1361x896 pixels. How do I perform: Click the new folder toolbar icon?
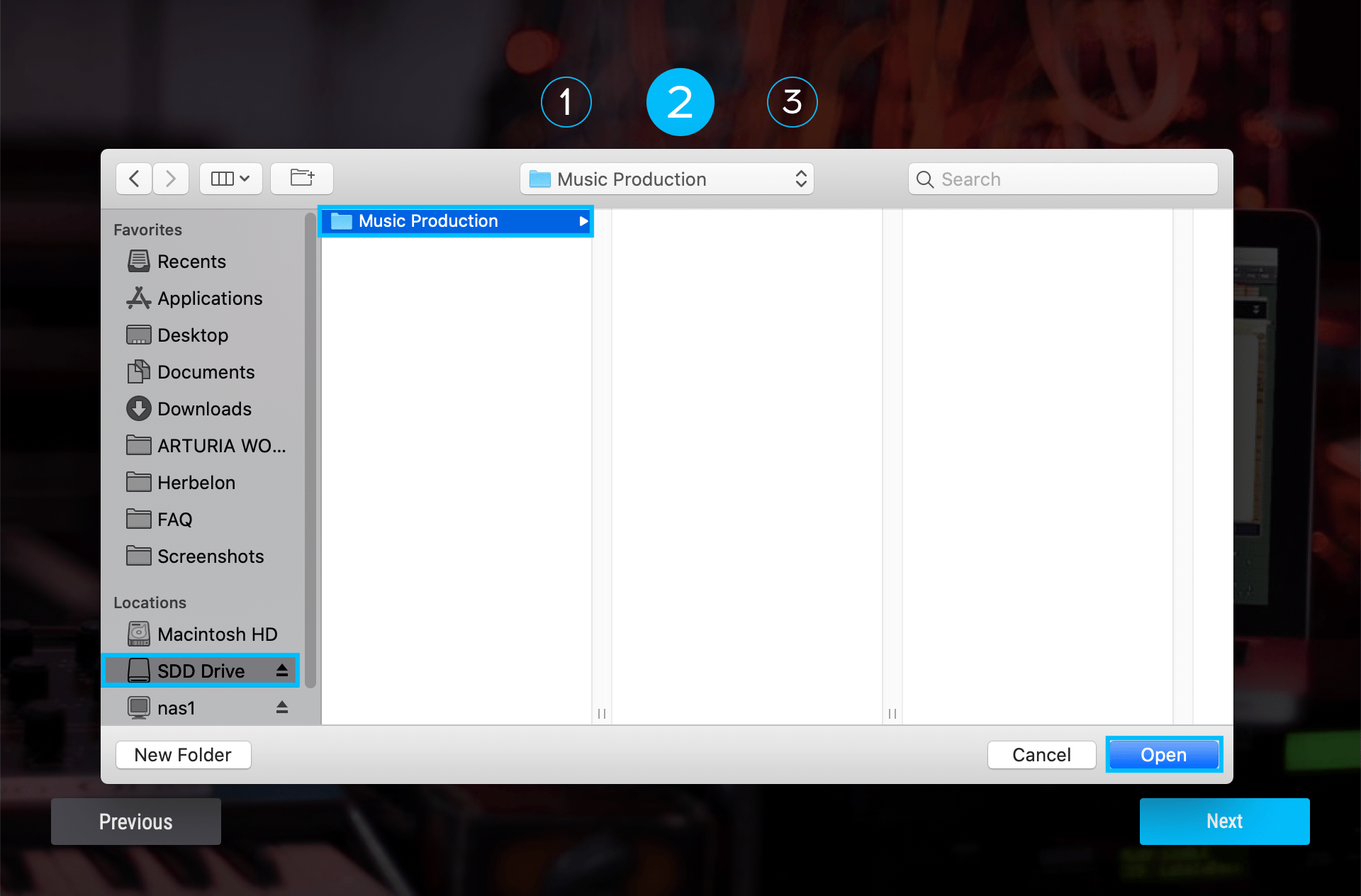(x=301, y=179)
